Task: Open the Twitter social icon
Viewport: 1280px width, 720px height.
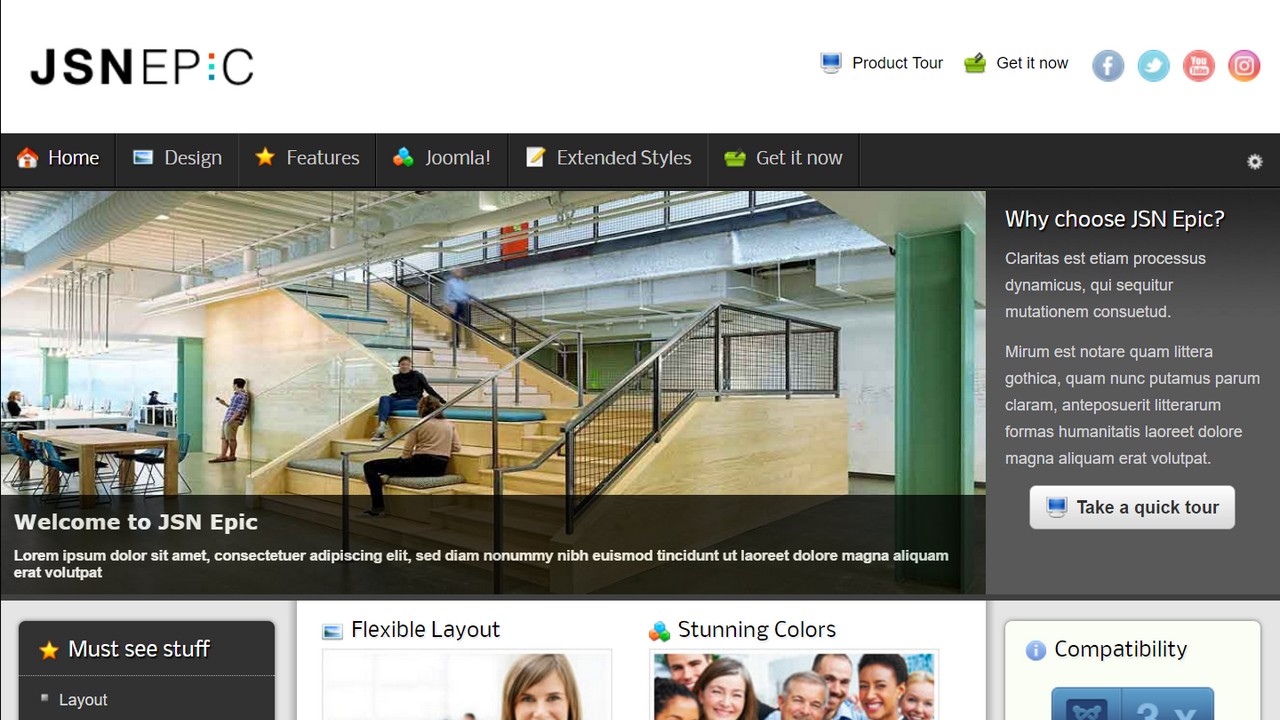Action: click(1153, 66)
